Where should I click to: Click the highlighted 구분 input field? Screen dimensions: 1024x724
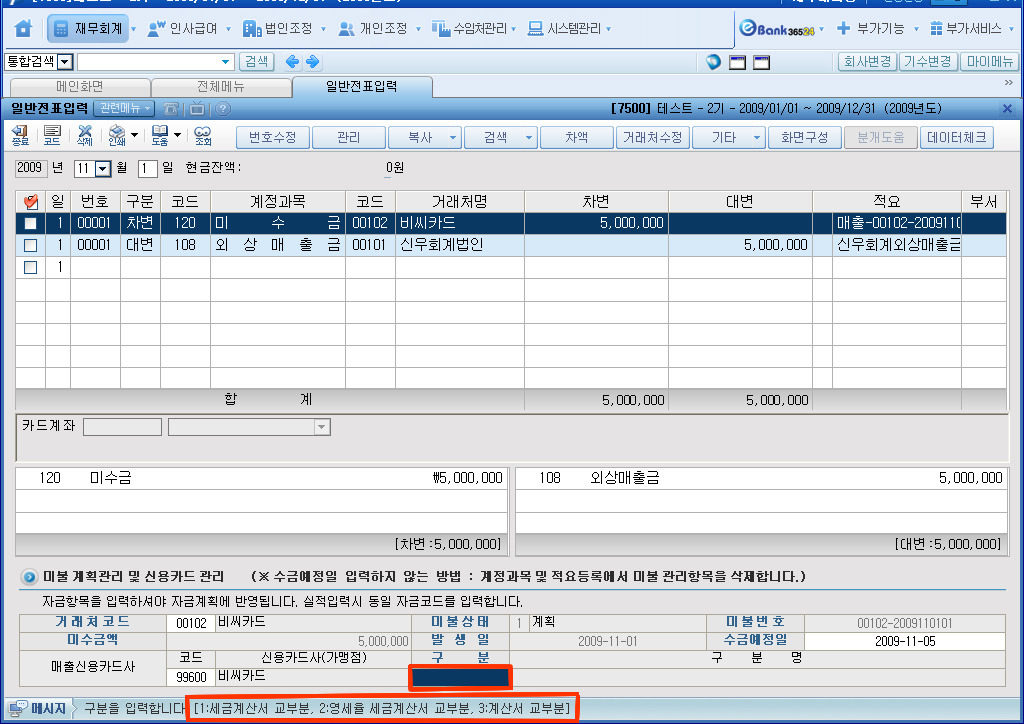[x=461, y=677]
